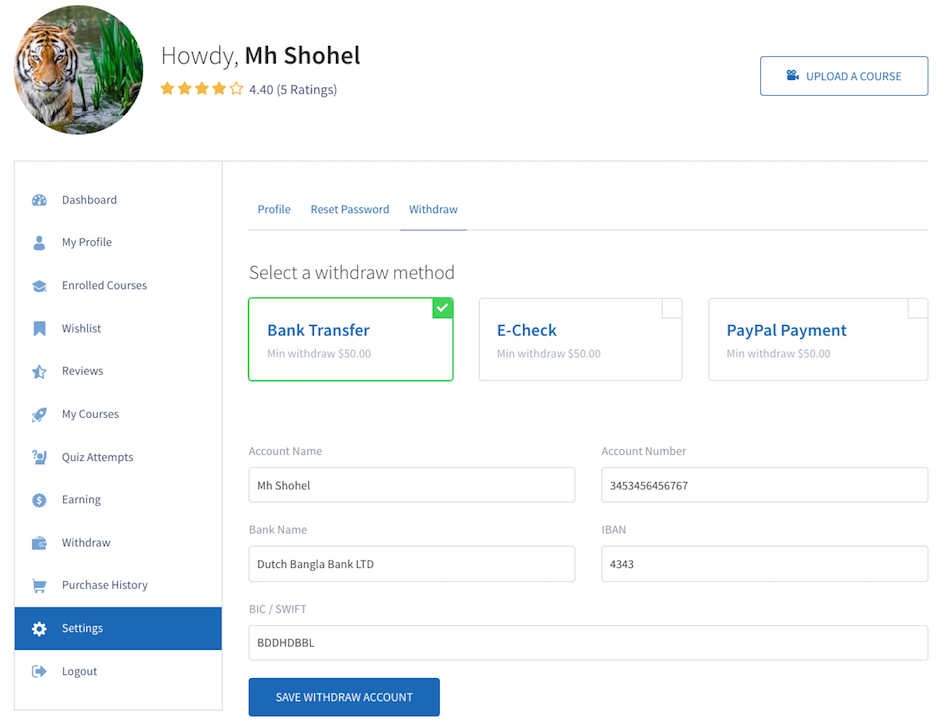Click the Purchase History cart icon
The height and width of the screenshot is (727, 950).
tap(39, 585)
